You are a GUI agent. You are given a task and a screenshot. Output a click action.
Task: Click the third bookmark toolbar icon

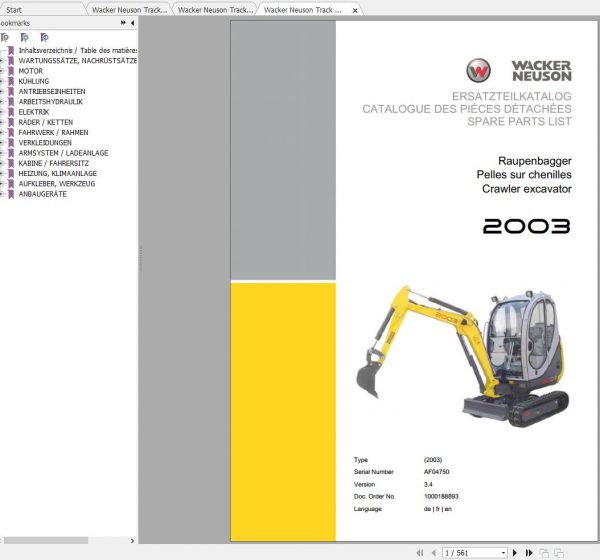44,38
